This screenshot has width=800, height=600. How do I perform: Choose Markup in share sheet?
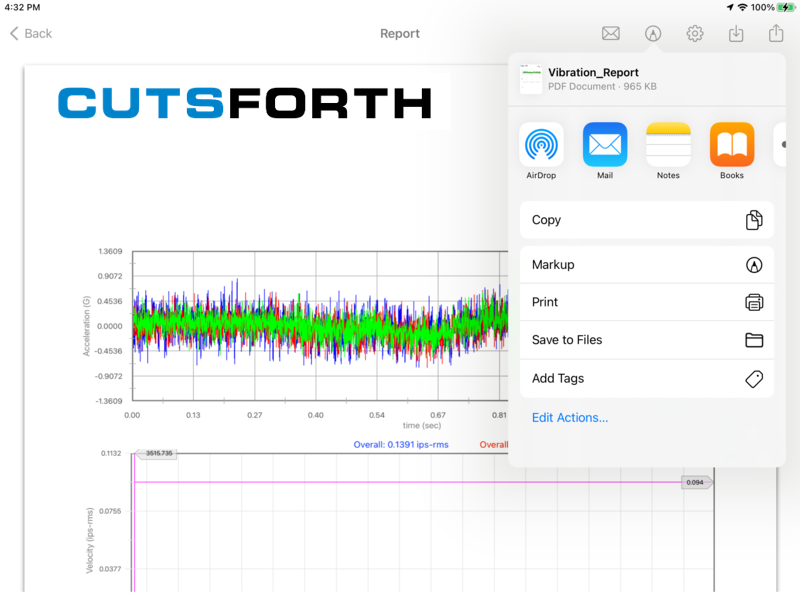(x=646, y=265)
